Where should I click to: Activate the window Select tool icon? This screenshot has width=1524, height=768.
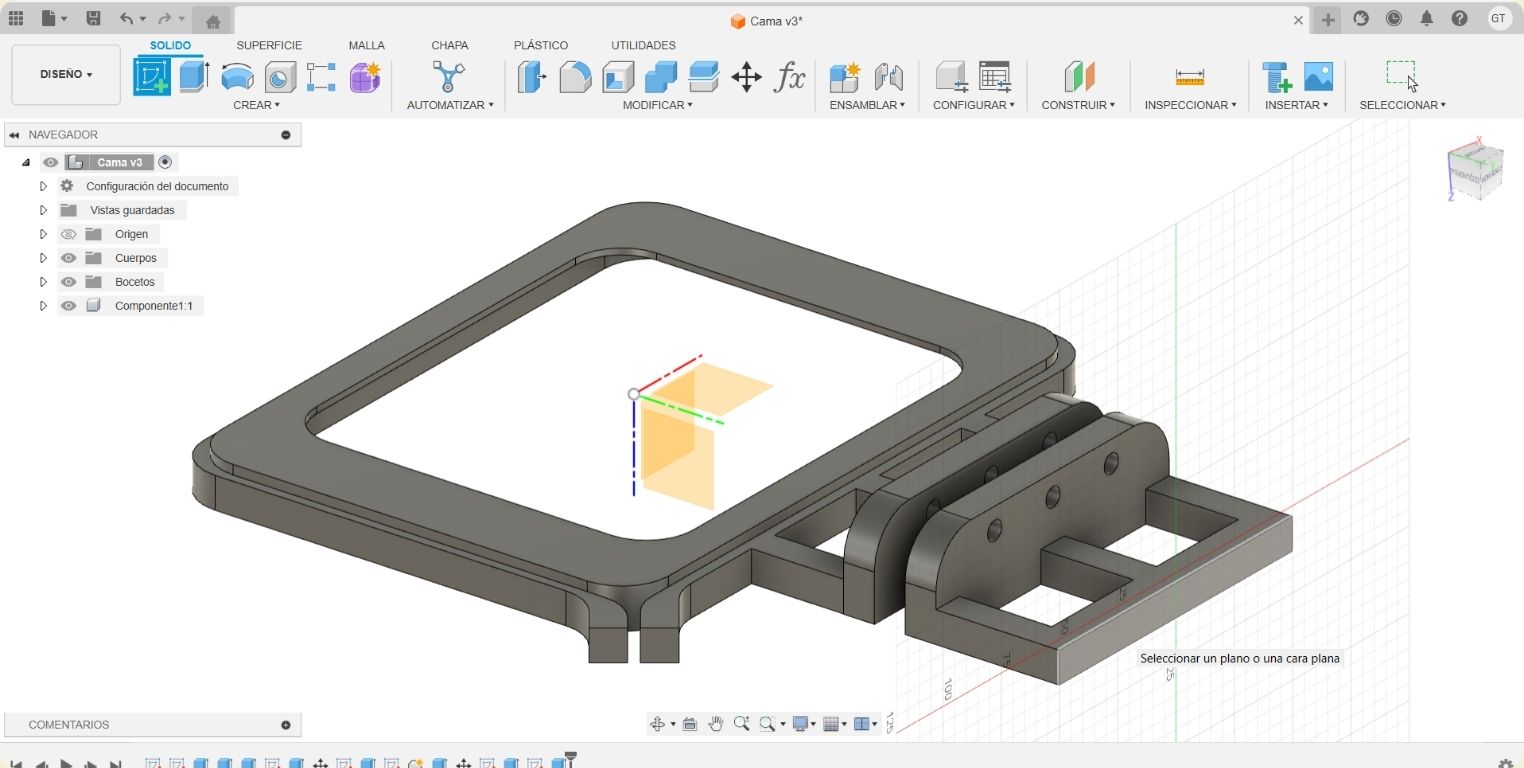[x=1402, y=76]
